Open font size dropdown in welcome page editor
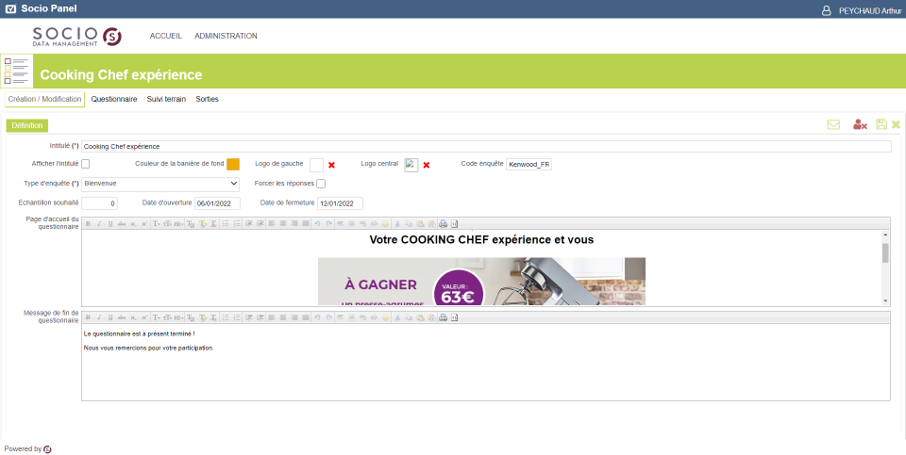The height and width of the screenshot is (455, 906). coord(168,224)
